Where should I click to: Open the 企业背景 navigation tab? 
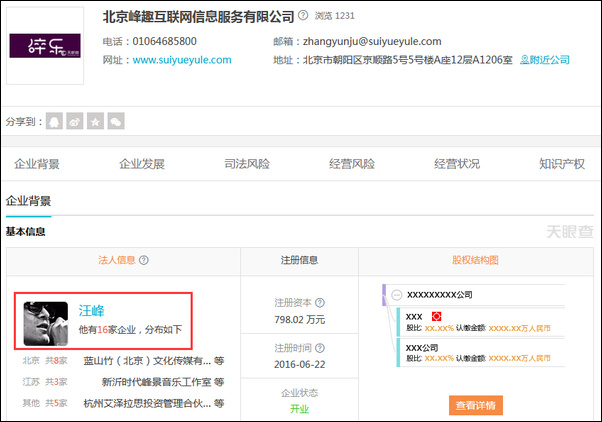(x=37, y=164)
